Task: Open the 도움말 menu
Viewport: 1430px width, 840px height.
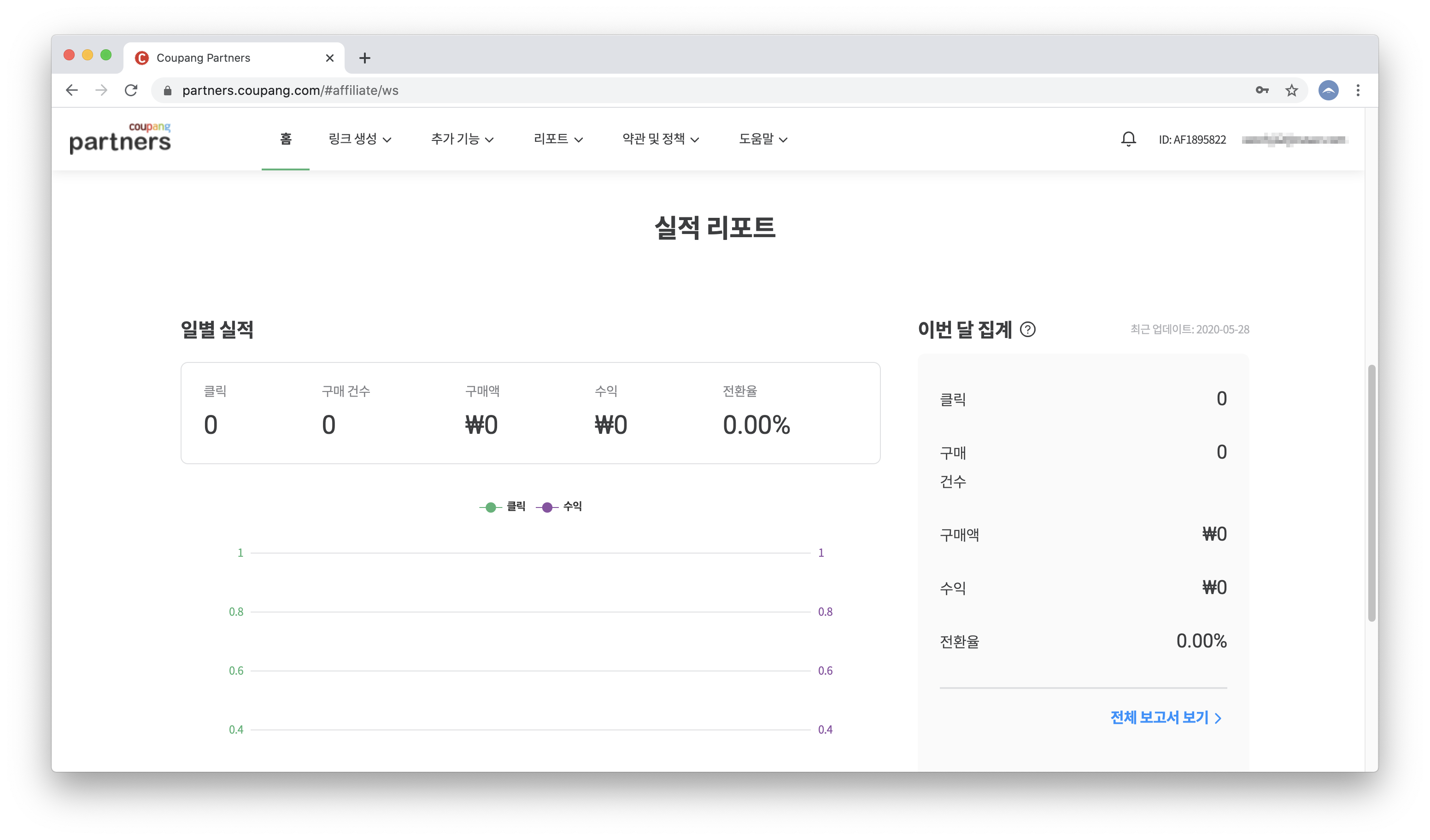Action: click(762, 139)
